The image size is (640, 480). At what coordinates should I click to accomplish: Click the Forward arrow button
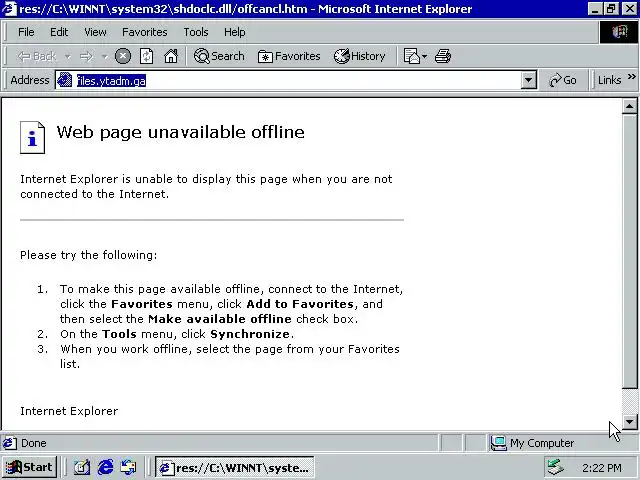86,56
